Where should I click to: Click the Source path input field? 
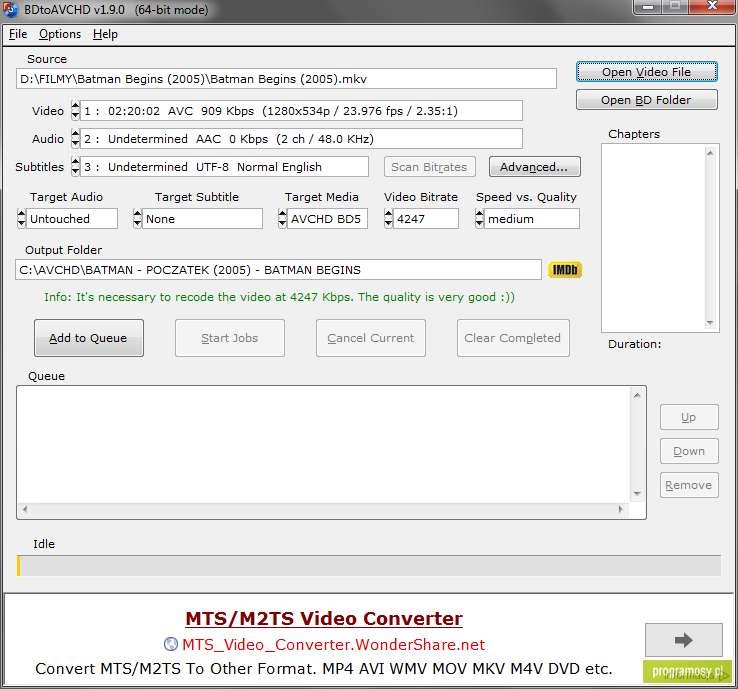pyautogui.click(x=286, y=79)
